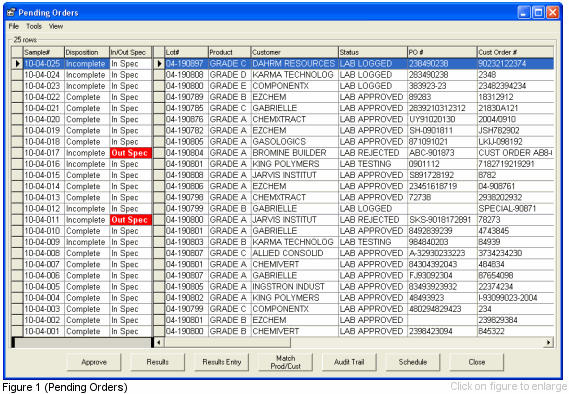569x394 pixels.
Task: Select sample 10-04-022
Action: pos(44,97)
